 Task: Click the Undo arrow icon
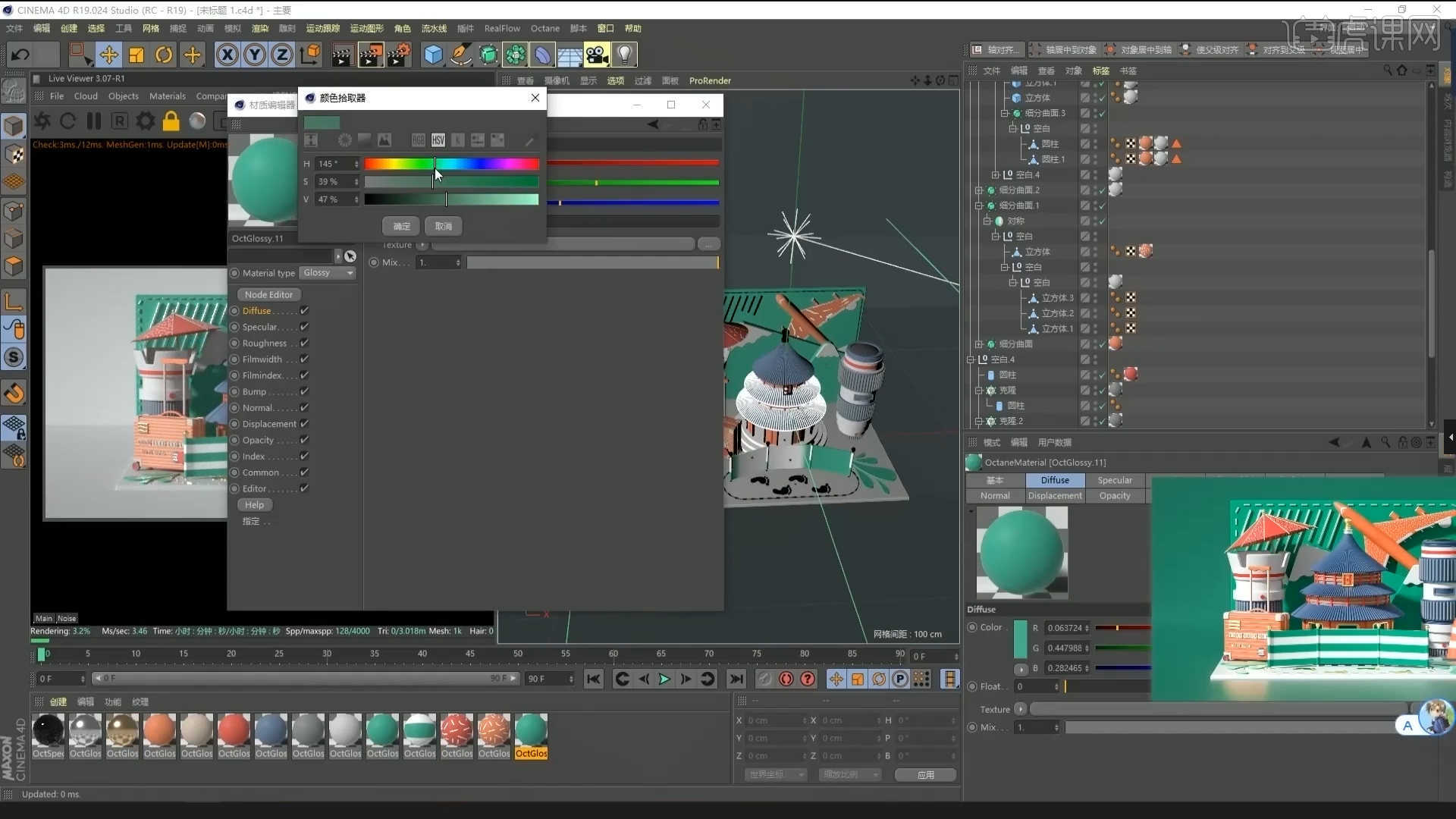coord(20,55)
